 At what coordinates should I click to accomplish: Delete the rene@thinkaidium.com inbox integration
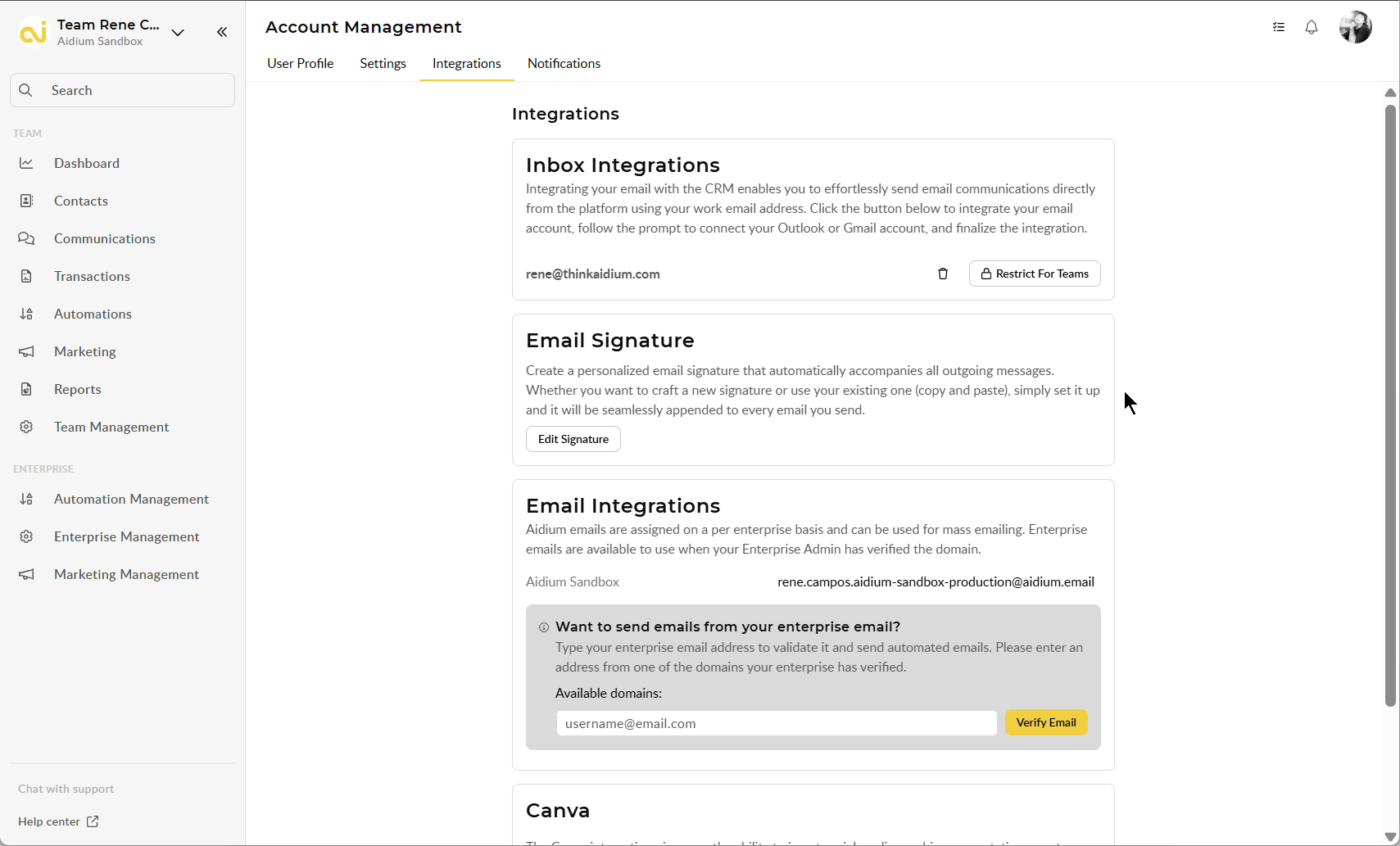coord(943,274)
